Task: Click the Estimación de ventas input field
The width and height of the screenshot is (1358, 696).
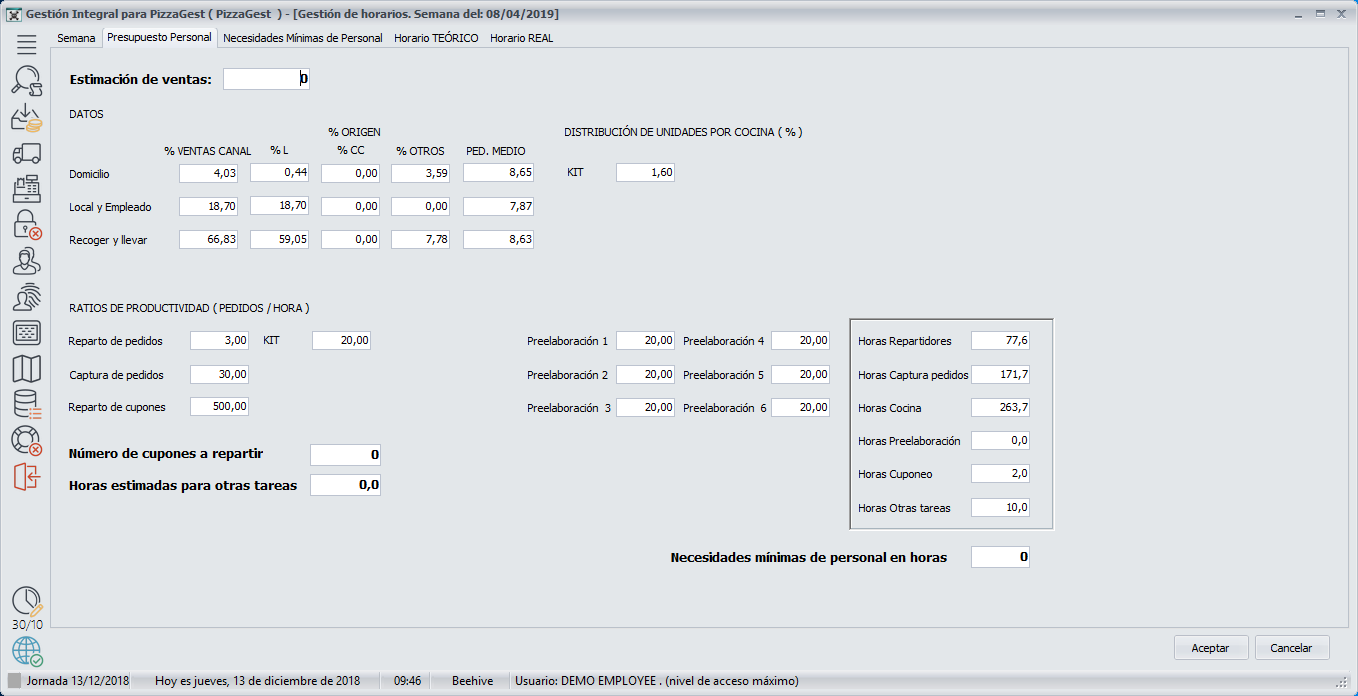Action: [x=266, y=79]
